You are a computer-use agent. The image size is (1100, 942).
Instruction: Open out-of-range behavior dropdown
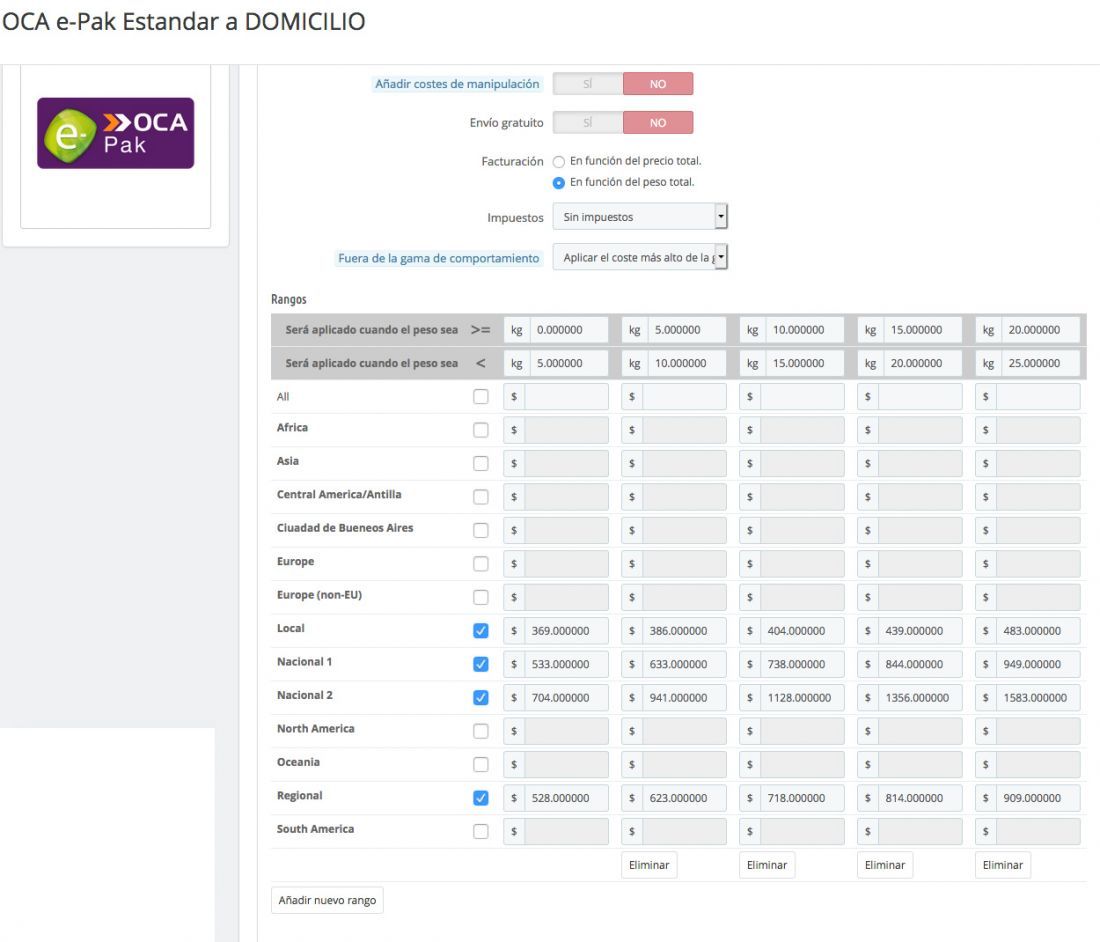pos(640,257)
